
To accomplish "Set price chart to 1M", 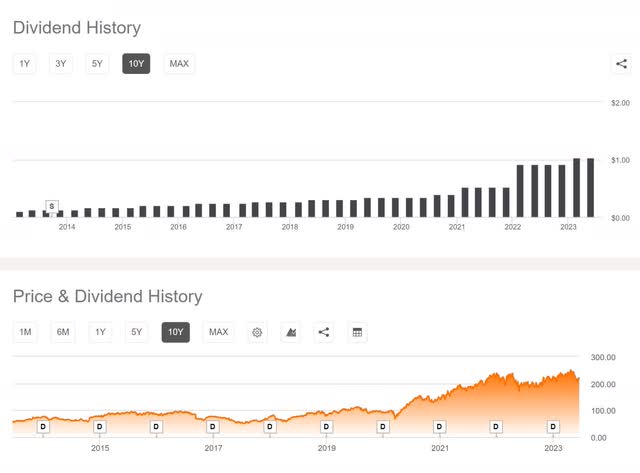I will point(25,332).
